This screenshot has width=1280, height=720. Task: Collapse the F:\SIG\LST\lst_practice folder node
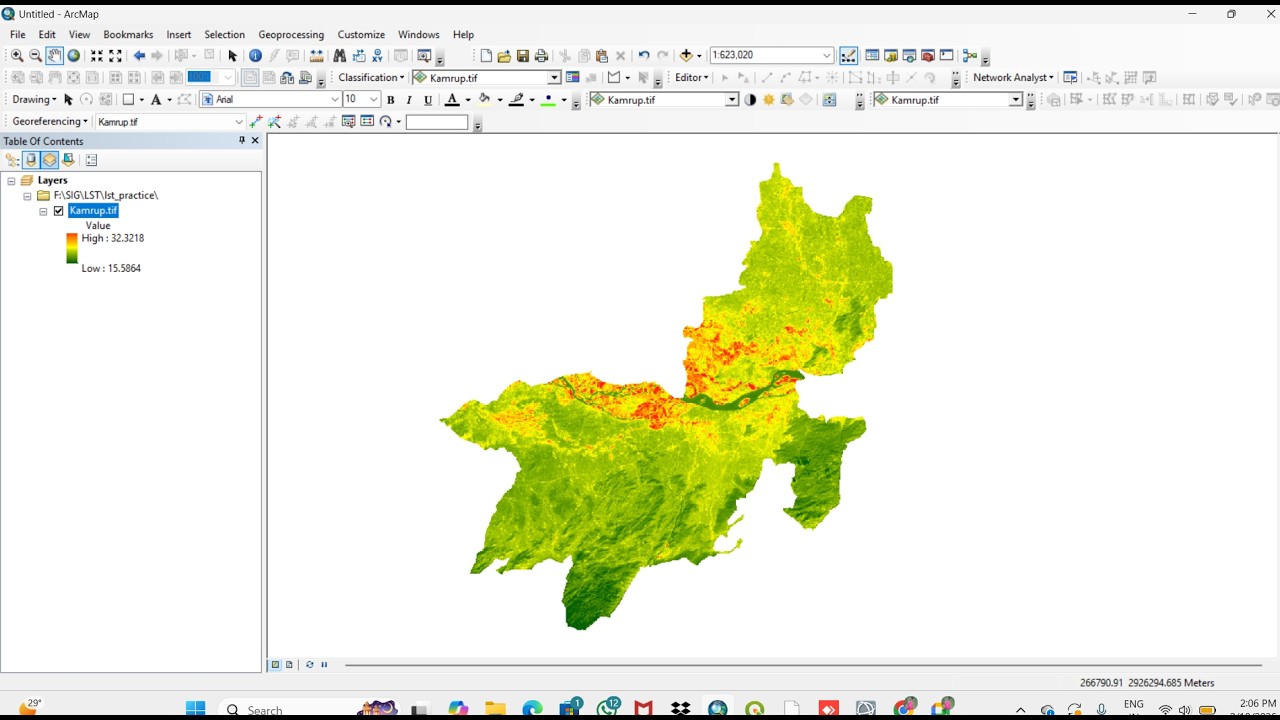click(x=27, y=196)
